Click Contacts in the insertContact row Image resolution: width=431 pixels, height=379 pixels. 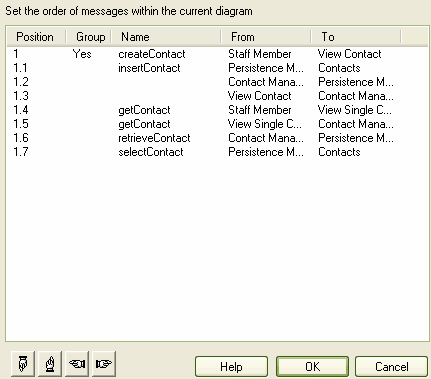tap(339, 68)
